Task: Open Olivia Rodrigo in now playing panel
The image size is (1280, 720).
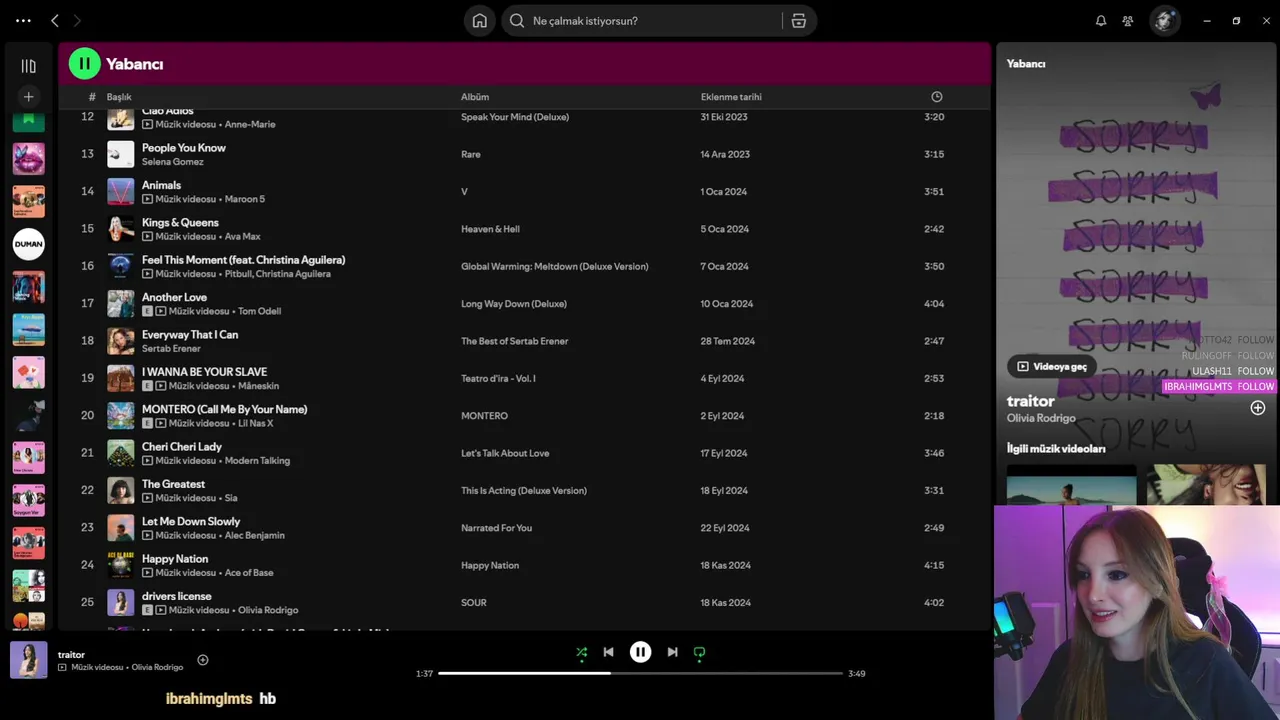Action: pos(1041,418)
